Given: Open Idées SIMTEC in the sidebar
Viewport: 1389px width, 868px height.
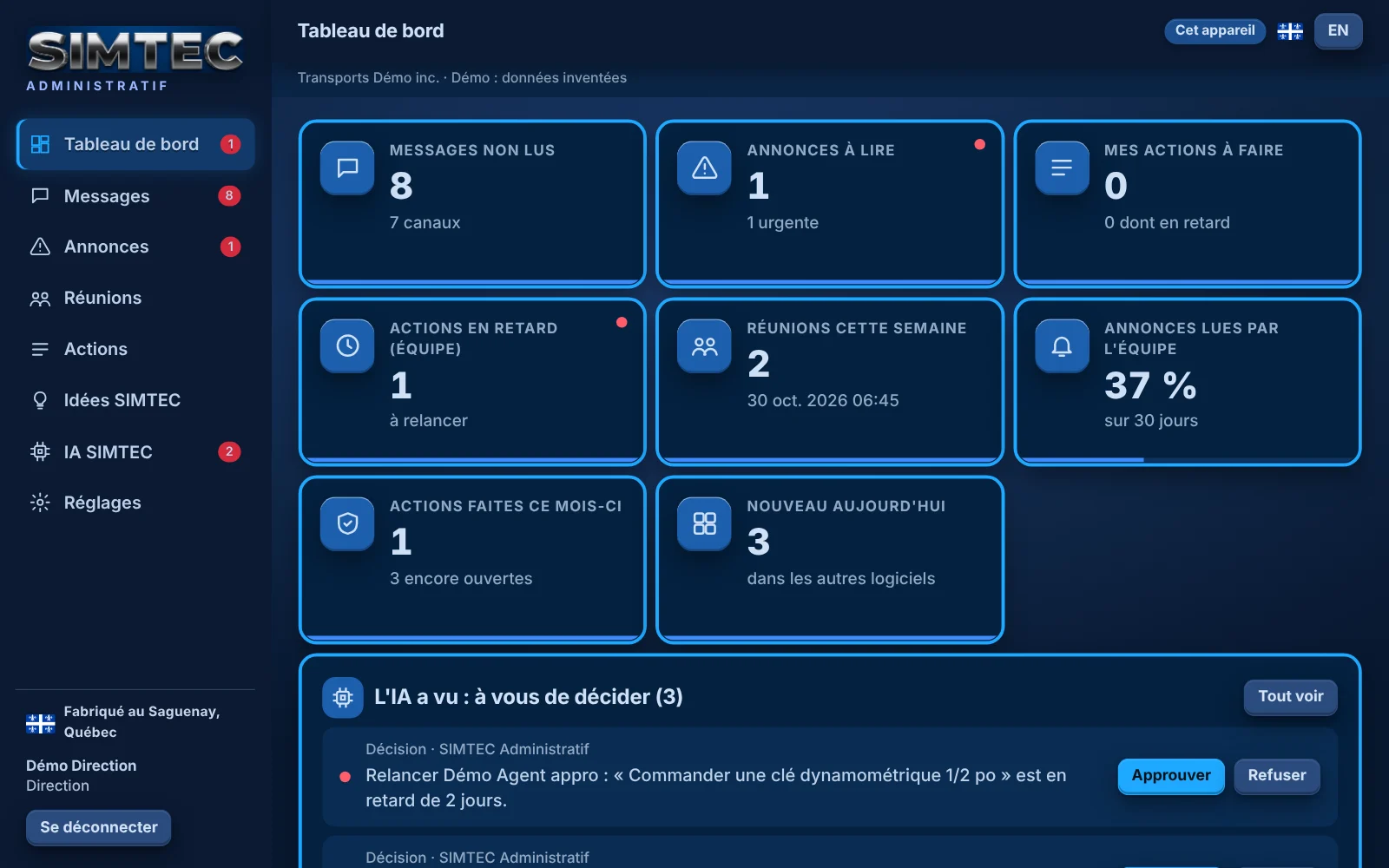Looking at the screenshot, I should pyautogui.click(x=135, y=400).
